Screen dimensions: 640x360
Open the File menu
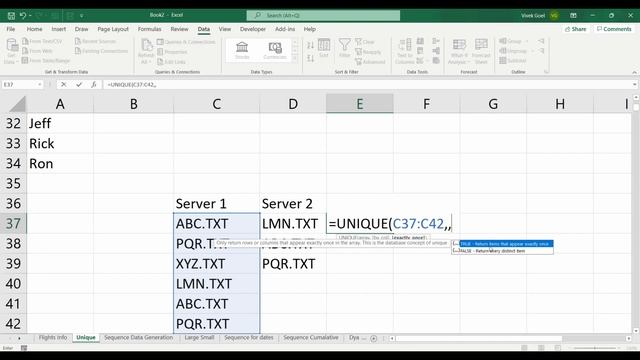11,29
